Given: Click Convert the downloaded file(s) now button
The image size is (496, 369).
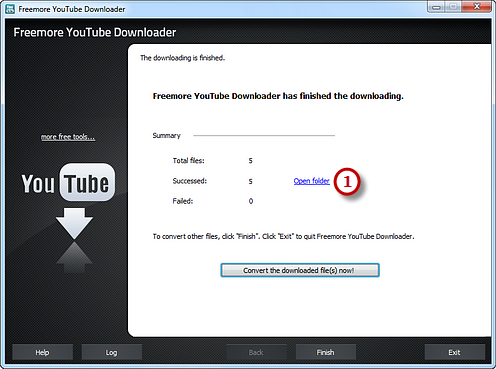Looking at the screenshot, I should coord(300,270).
